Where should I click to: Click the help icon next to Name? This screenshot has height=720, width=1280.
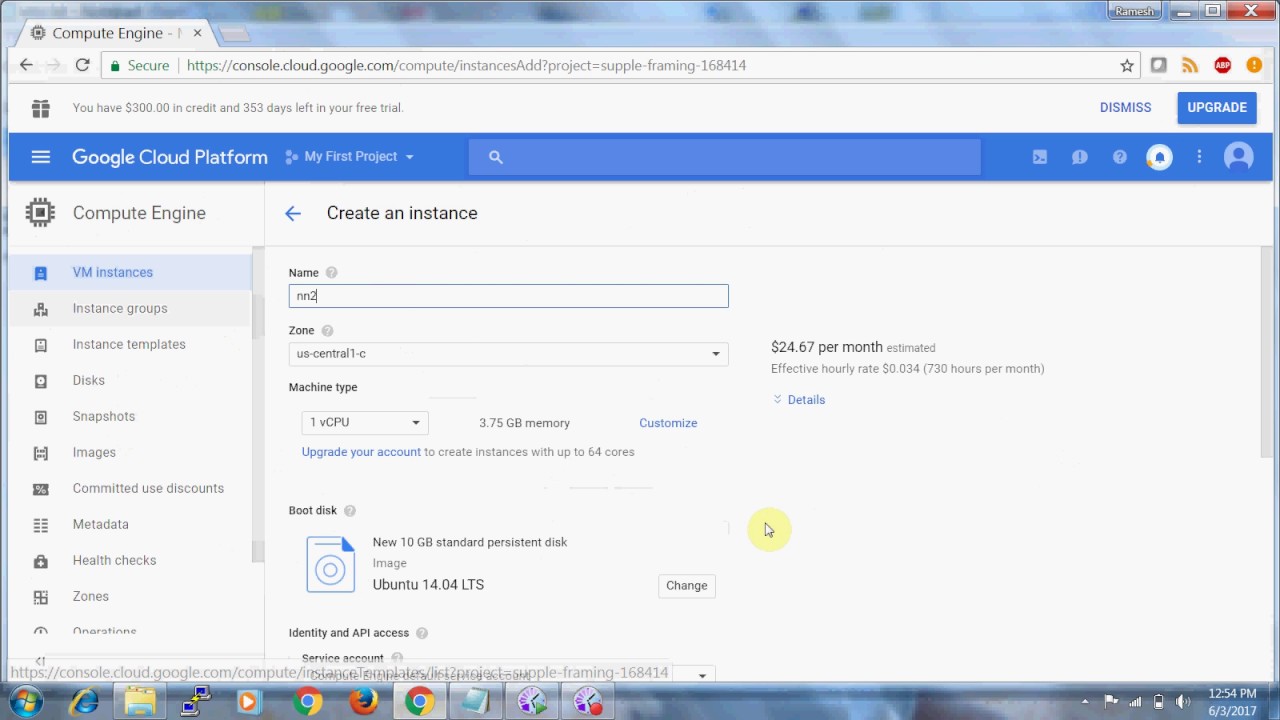coord(331,273)
